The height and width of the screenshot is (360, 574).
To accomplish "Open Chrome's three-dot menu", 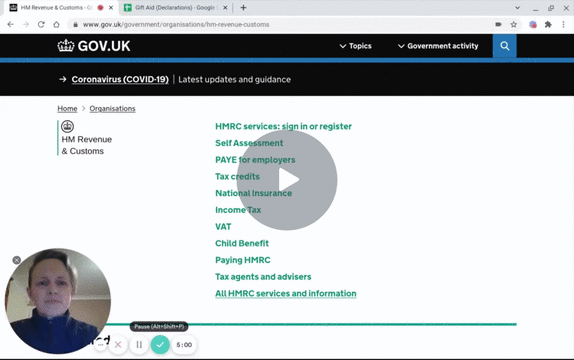I will coord(563,25).
